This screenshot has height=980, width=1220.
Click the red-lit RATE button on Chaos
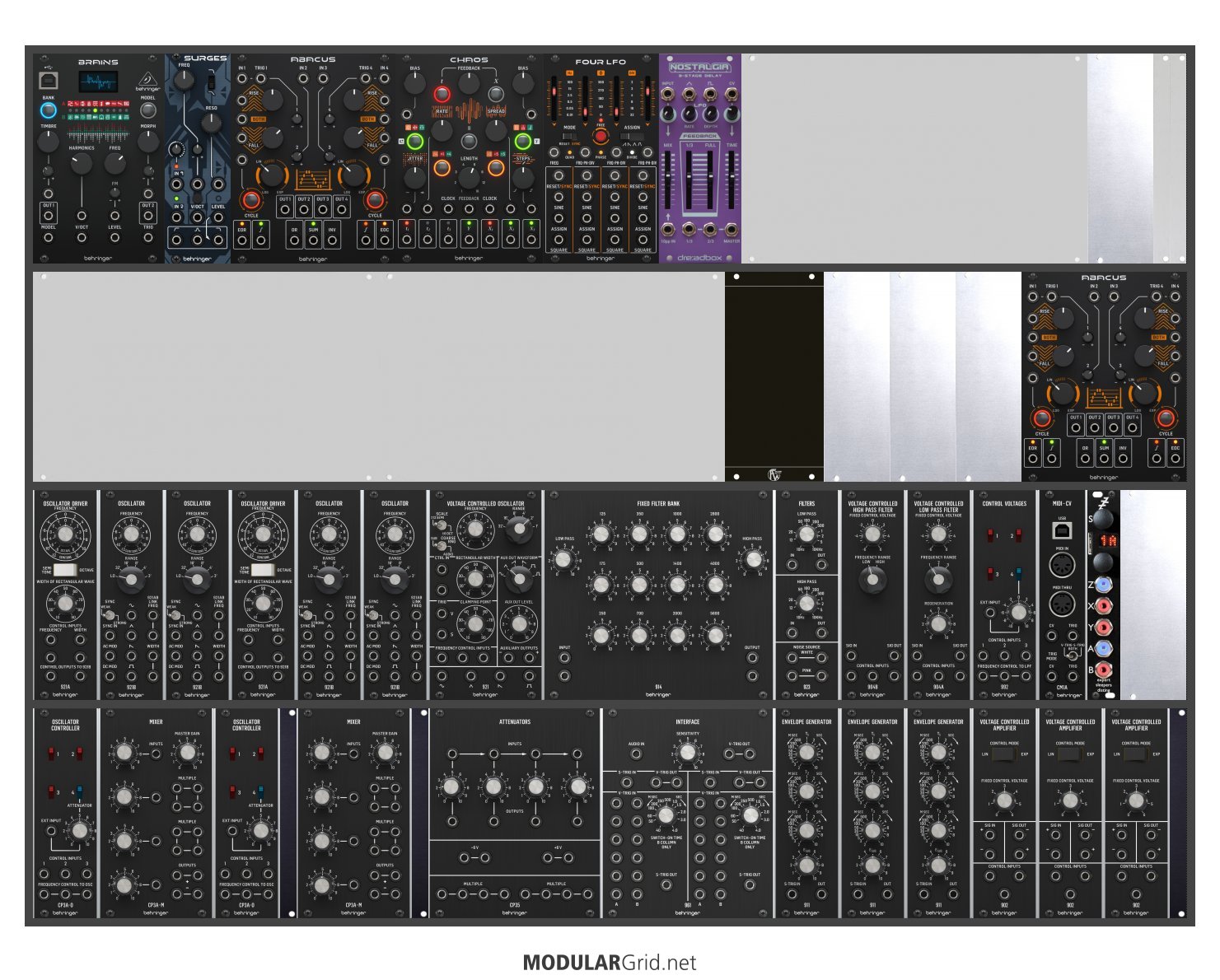442,96
